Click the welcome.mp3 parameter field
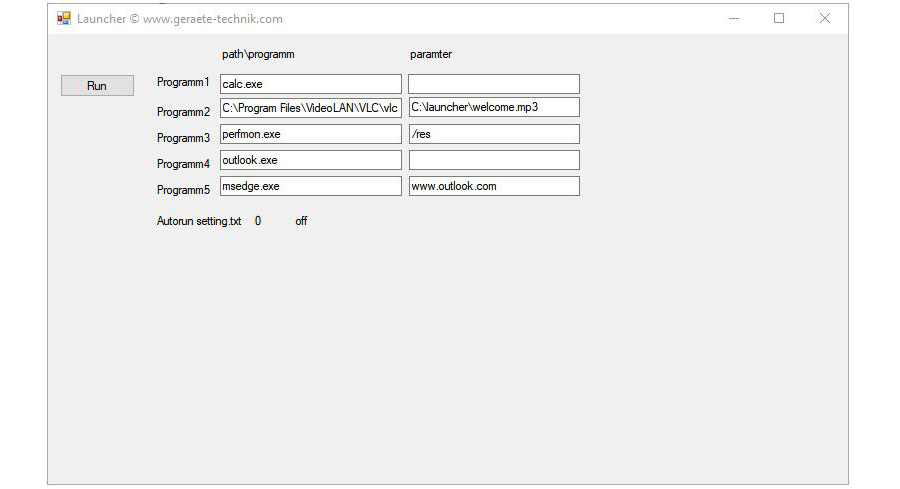The image size is (900, 489). pos(493,107)
